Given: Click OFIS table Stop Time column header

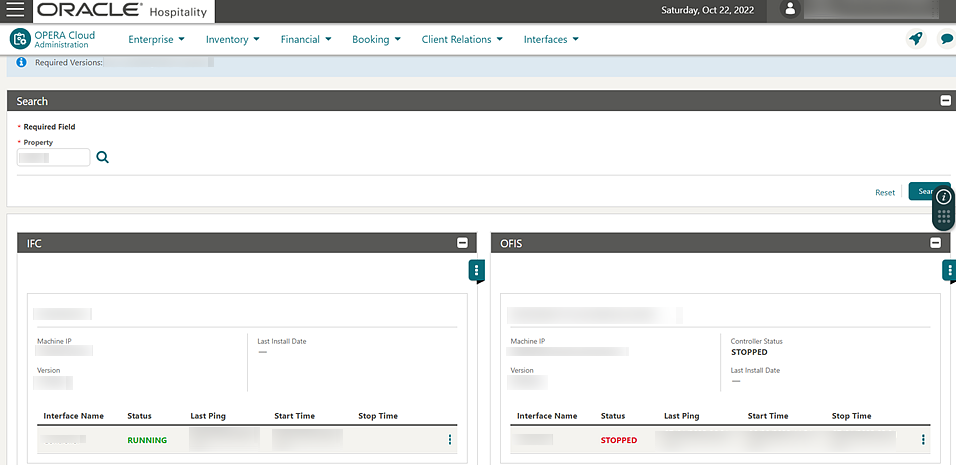Looking at the screenshot, I should [852, 416].
